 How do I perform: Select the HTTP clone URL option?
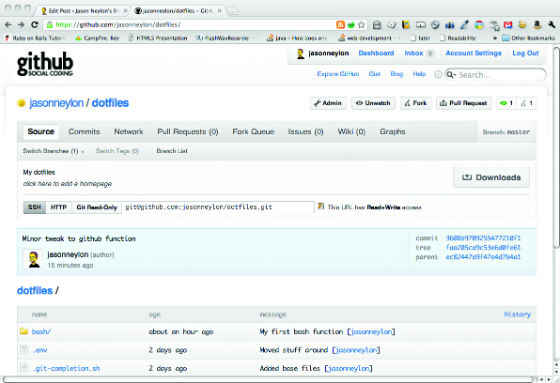[x=59, y=207]
